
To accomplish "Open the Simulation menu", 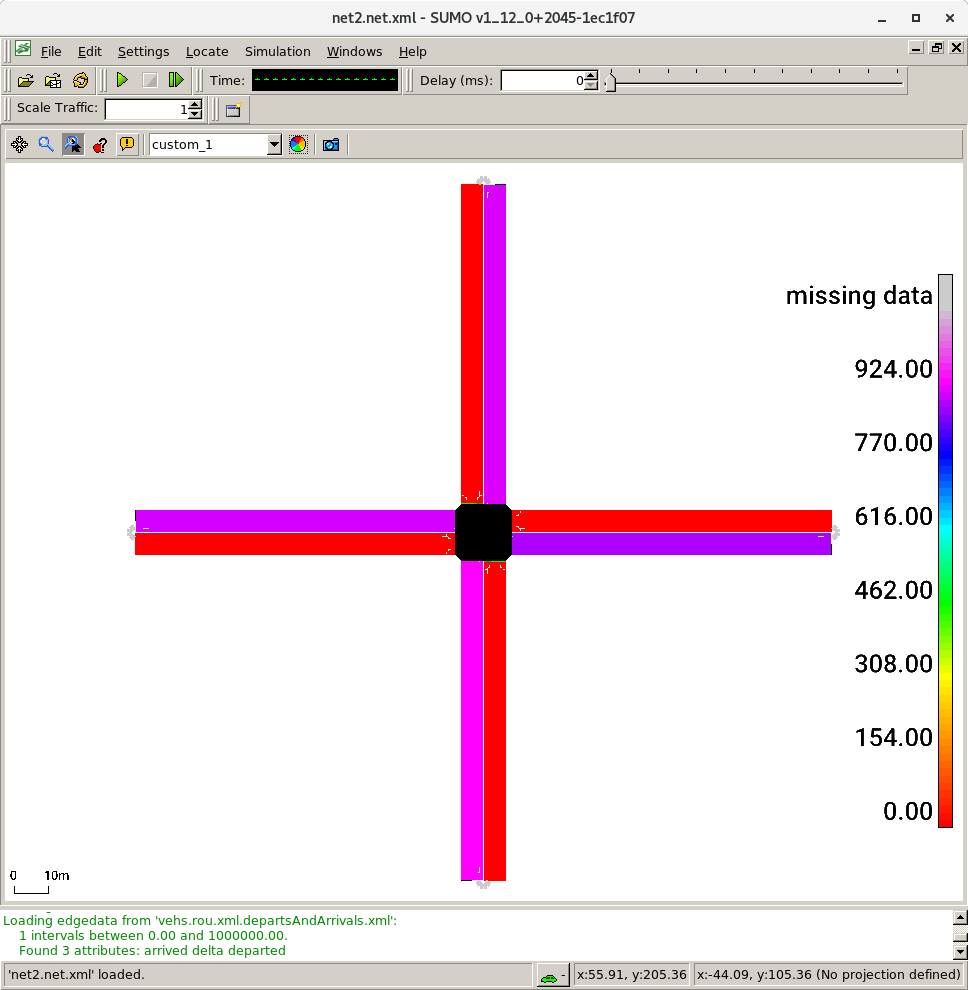I will point(277,51).
